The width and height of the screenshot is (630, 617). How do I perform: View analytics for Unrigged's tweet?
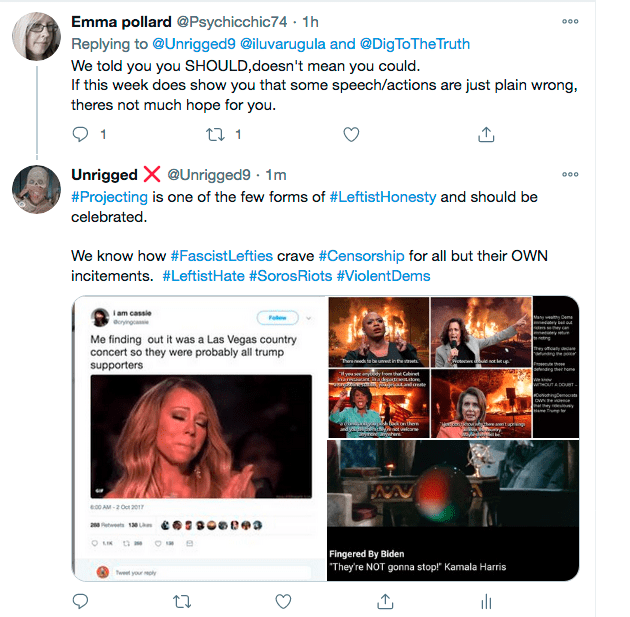pos(486,601)
